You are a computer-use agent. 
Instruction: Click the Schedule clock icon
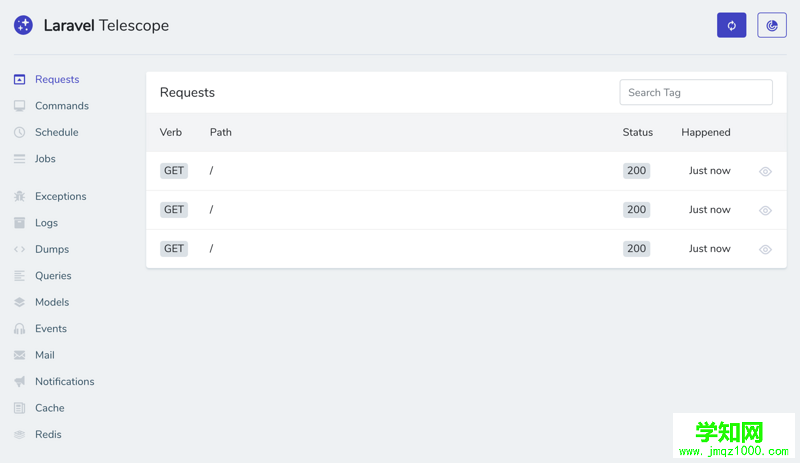point(19,132)
